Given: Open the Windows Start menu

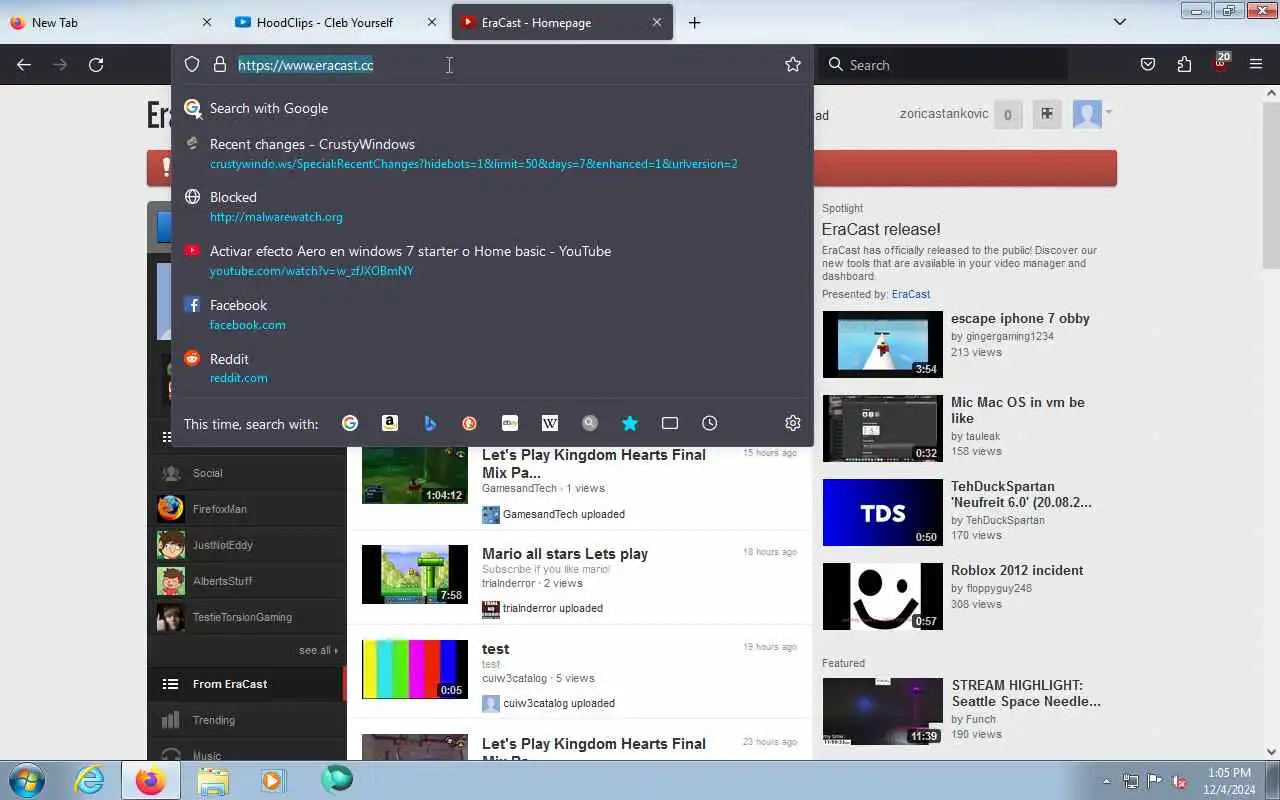Looking at the screenshot, I should click(26, 780).
